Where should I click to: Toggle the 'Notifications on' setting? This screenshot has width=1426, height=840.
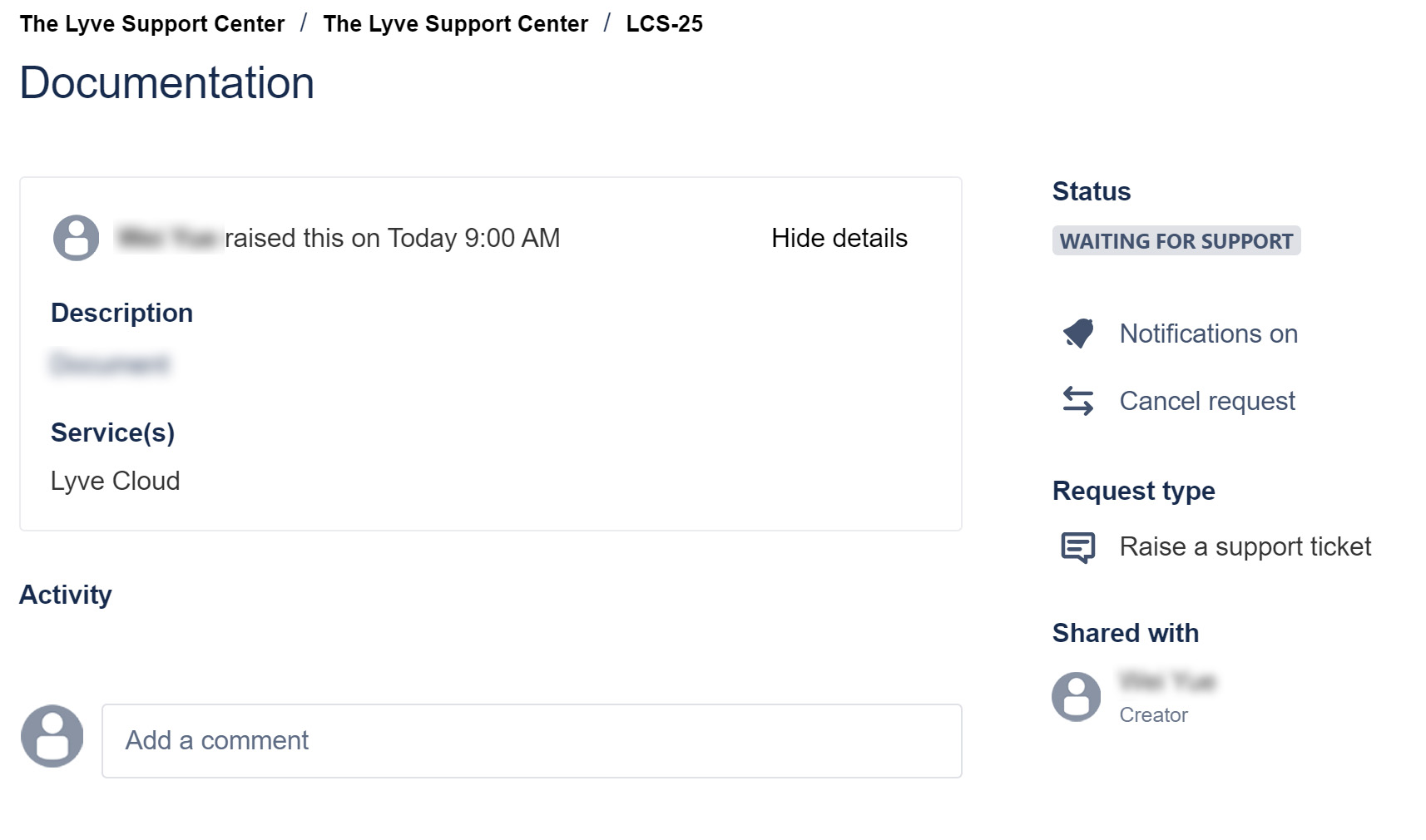tap(1208, 334)
